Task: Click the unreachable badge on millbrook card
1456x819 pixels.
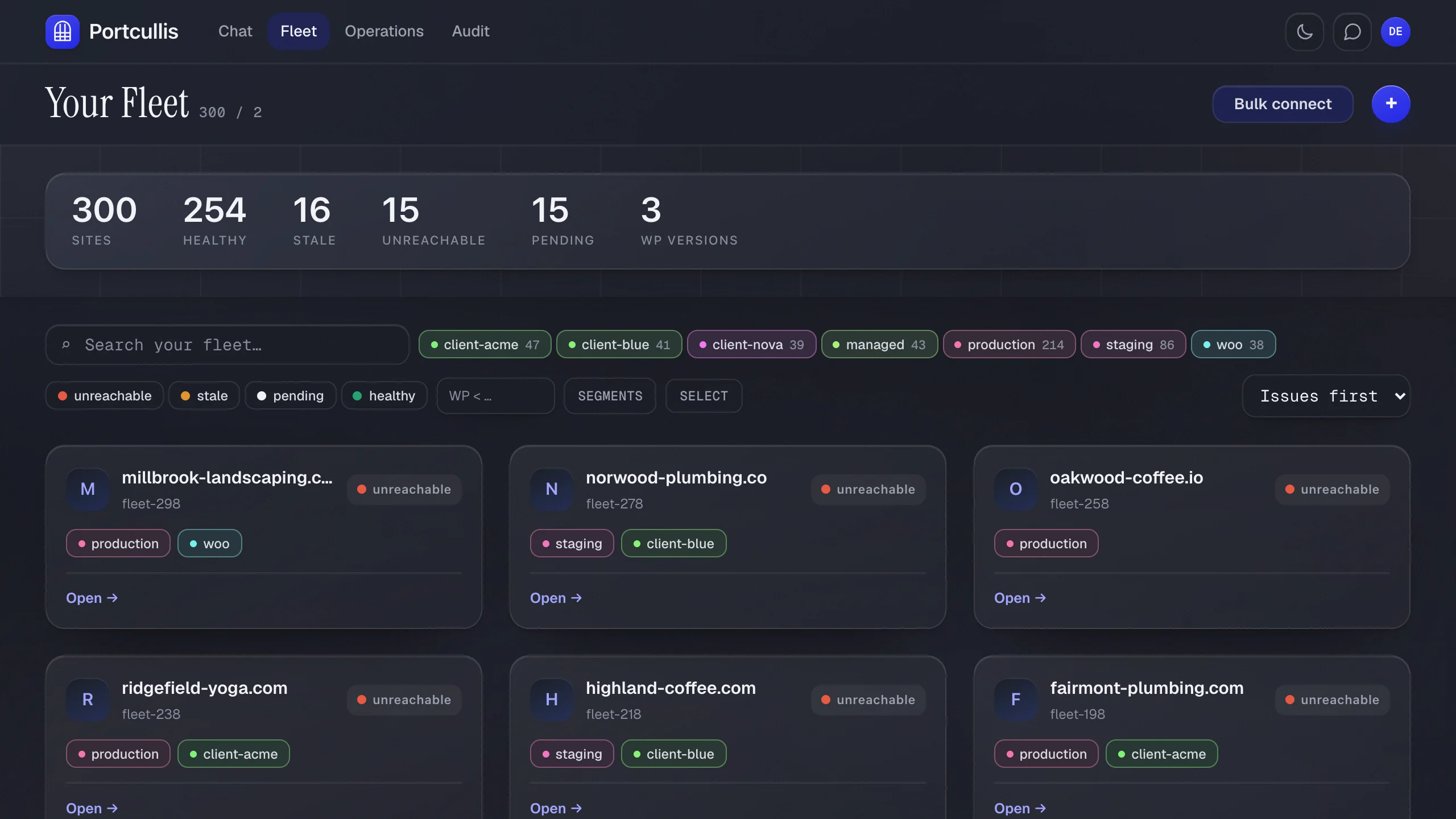Action: pos(404,490)
